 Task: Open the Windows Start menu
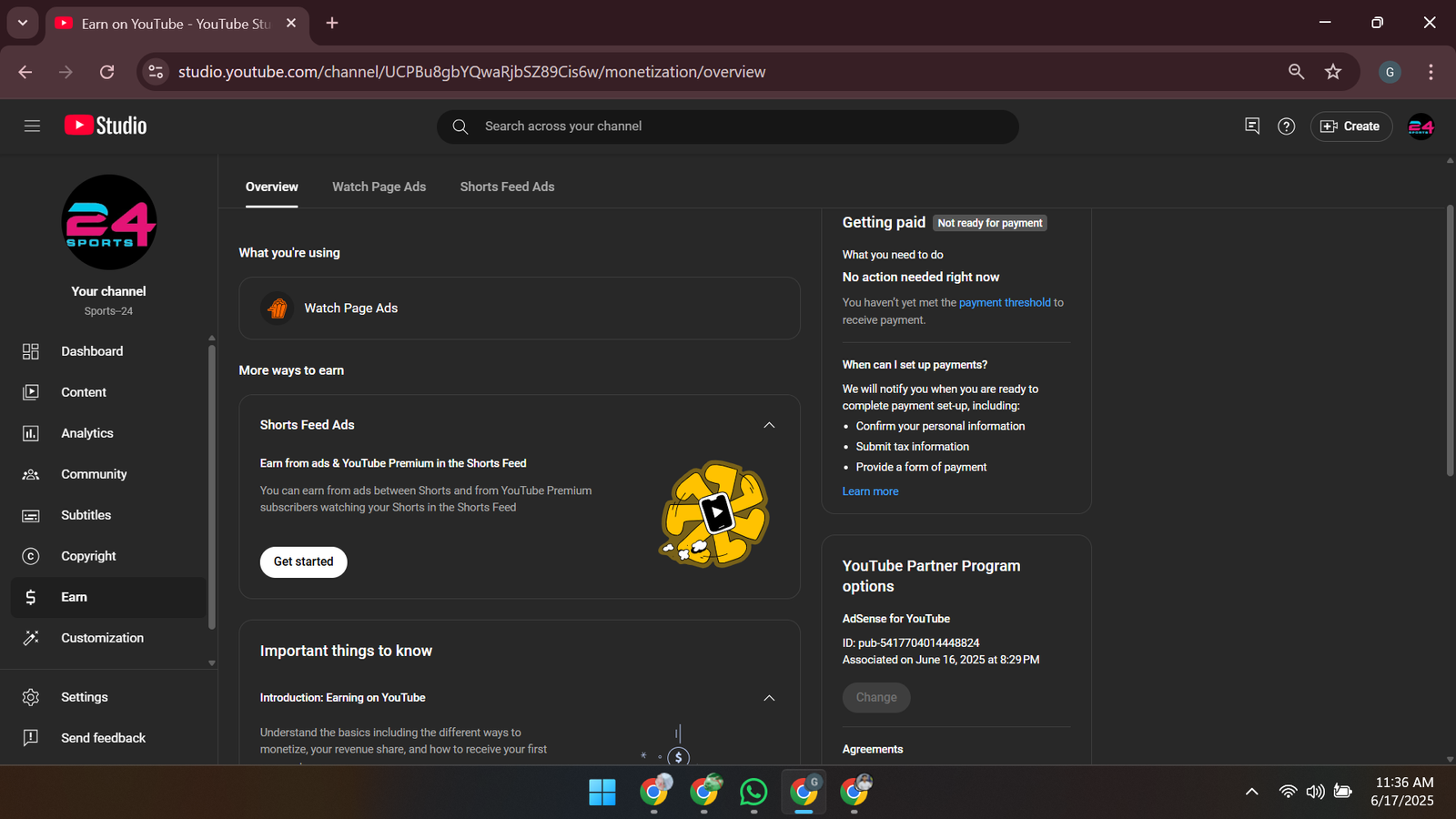pos(602,792)
